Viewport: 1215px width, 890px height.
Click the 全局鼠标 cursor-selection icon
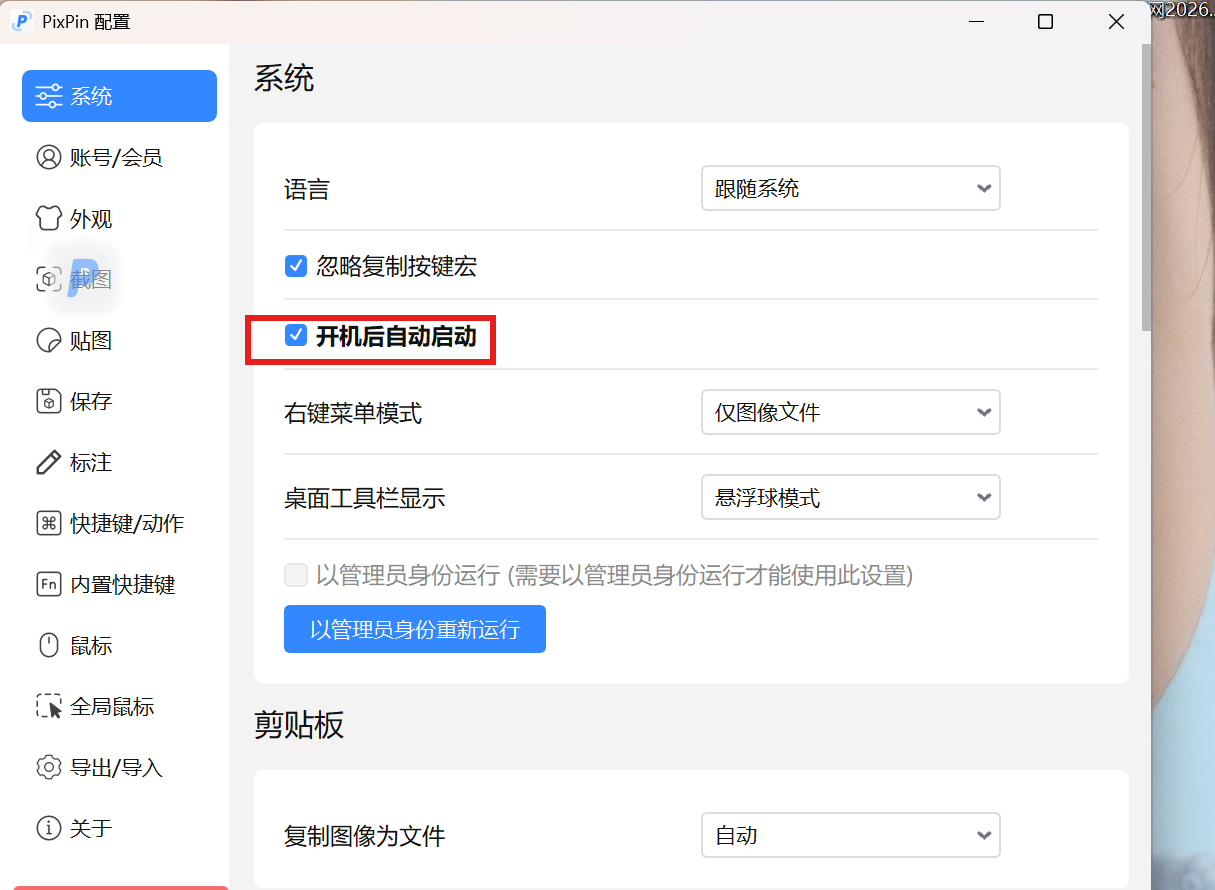coord(49,706)
